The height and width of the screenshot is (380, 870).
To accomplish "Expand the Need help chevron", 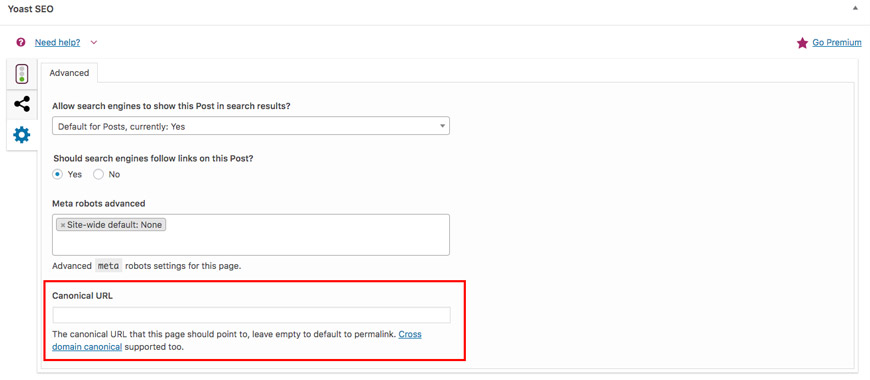I will coord(93,42).
